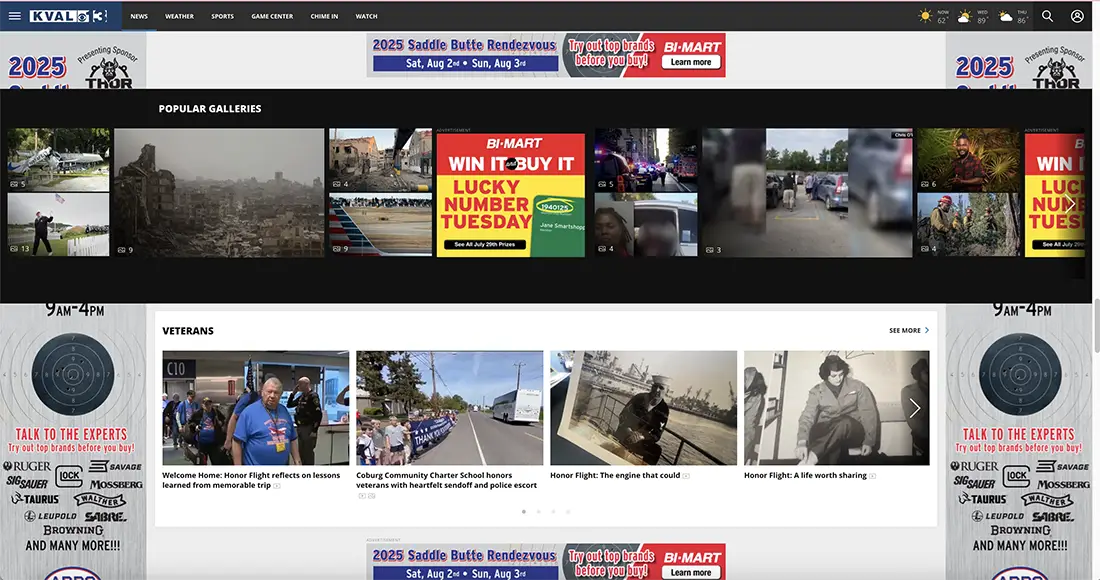The height and width of the screenshot is (580, 1100).
Task: Click the SEE MORE link in Veterans
Action: pyautogui.click(x=904, y=330)
